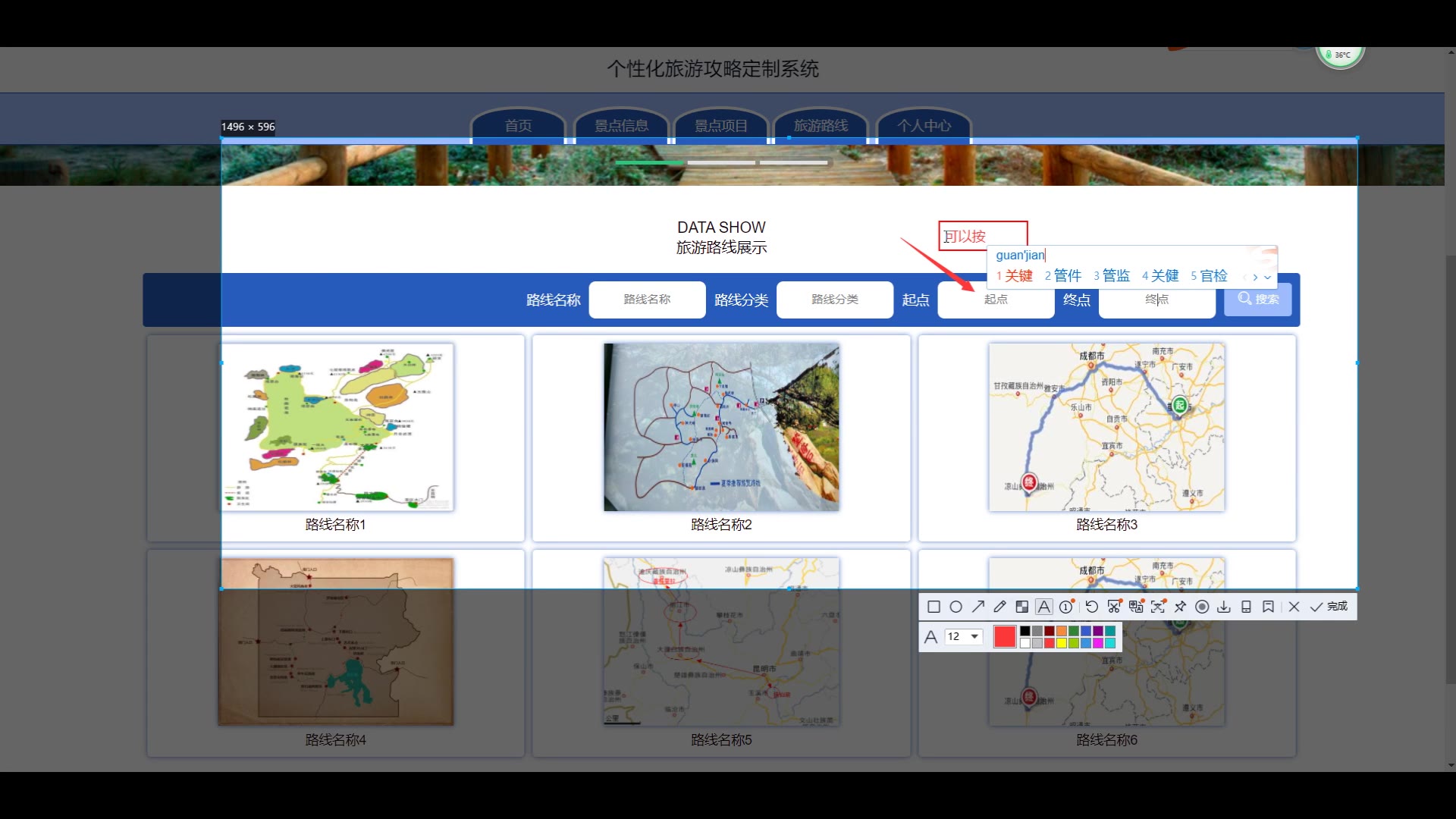Viewport: 1456px width, 819px height.
Task: Choose IME candidate 1 关键
Action: (x=1015, y=276)
